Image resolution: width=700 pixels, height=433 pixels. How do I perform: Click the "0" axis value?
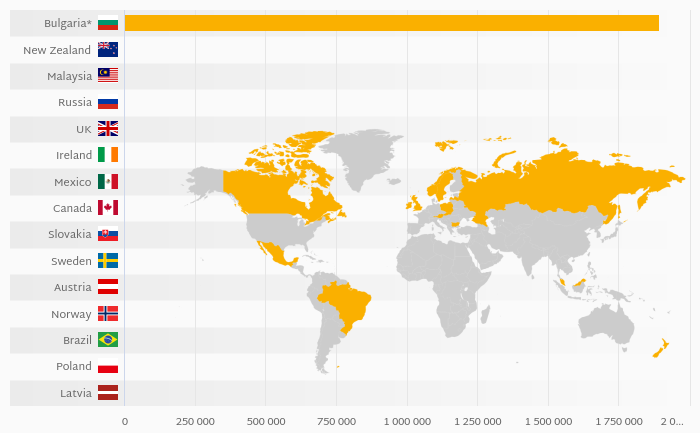(125, 421)
